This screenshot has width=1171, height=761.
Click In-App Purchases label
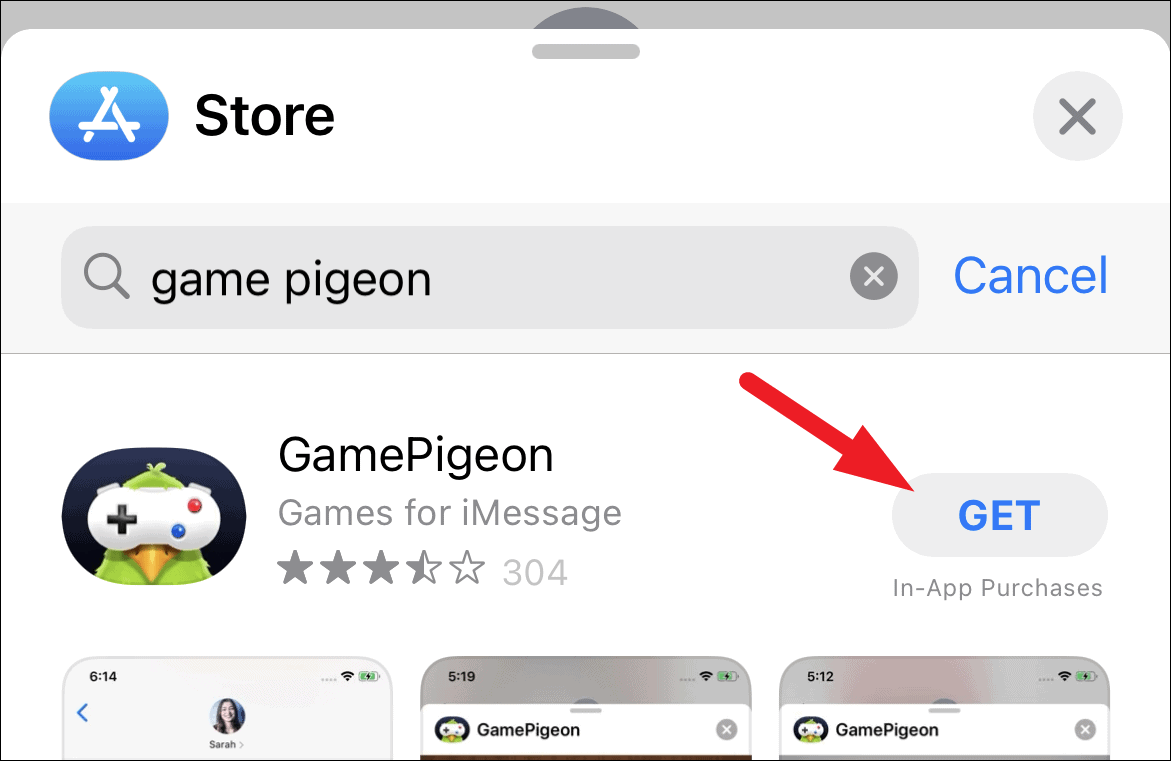tap(998, 588)
